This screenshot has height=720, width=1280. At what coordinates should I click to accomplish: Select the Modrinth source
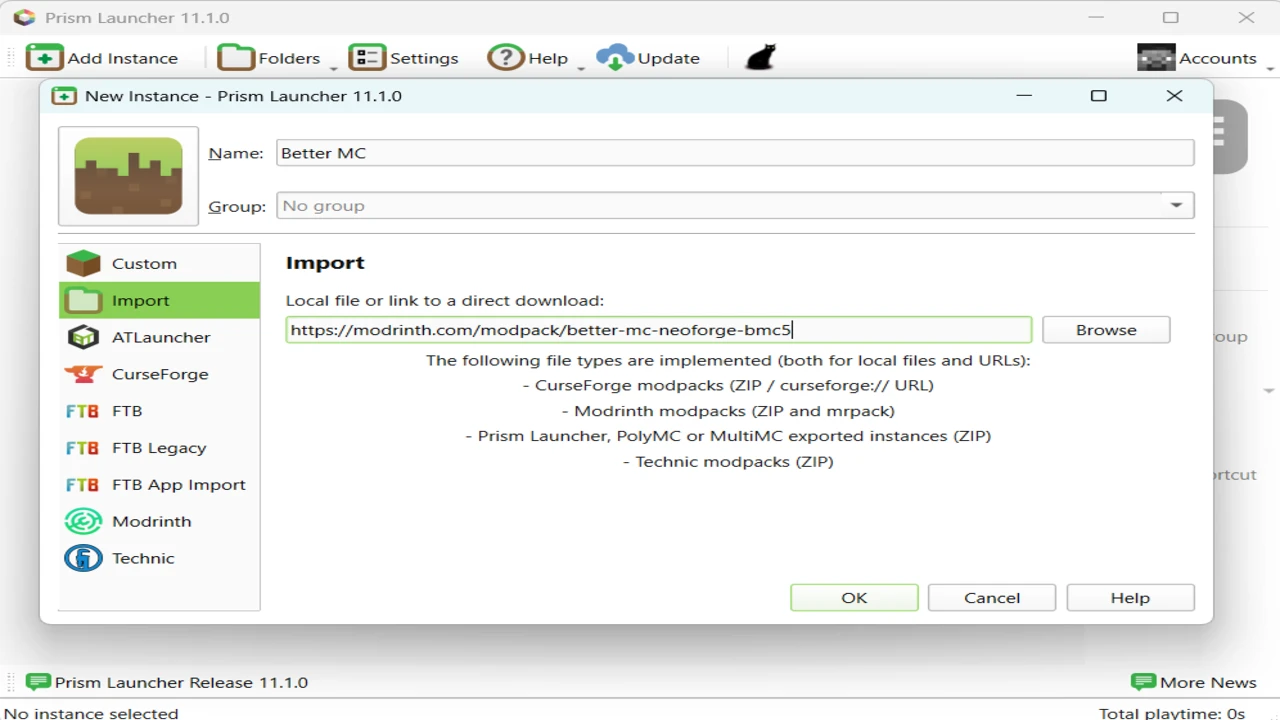[x=160, y=522]
